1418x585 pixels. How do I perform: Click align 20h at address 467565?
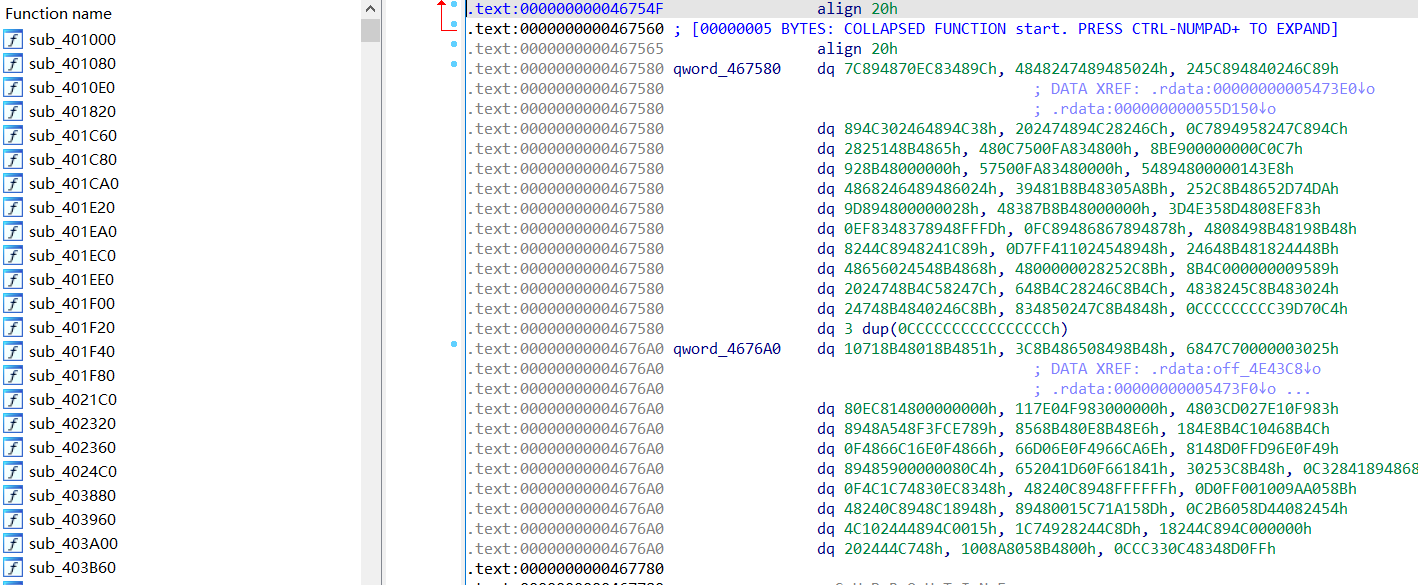[857, 49]
